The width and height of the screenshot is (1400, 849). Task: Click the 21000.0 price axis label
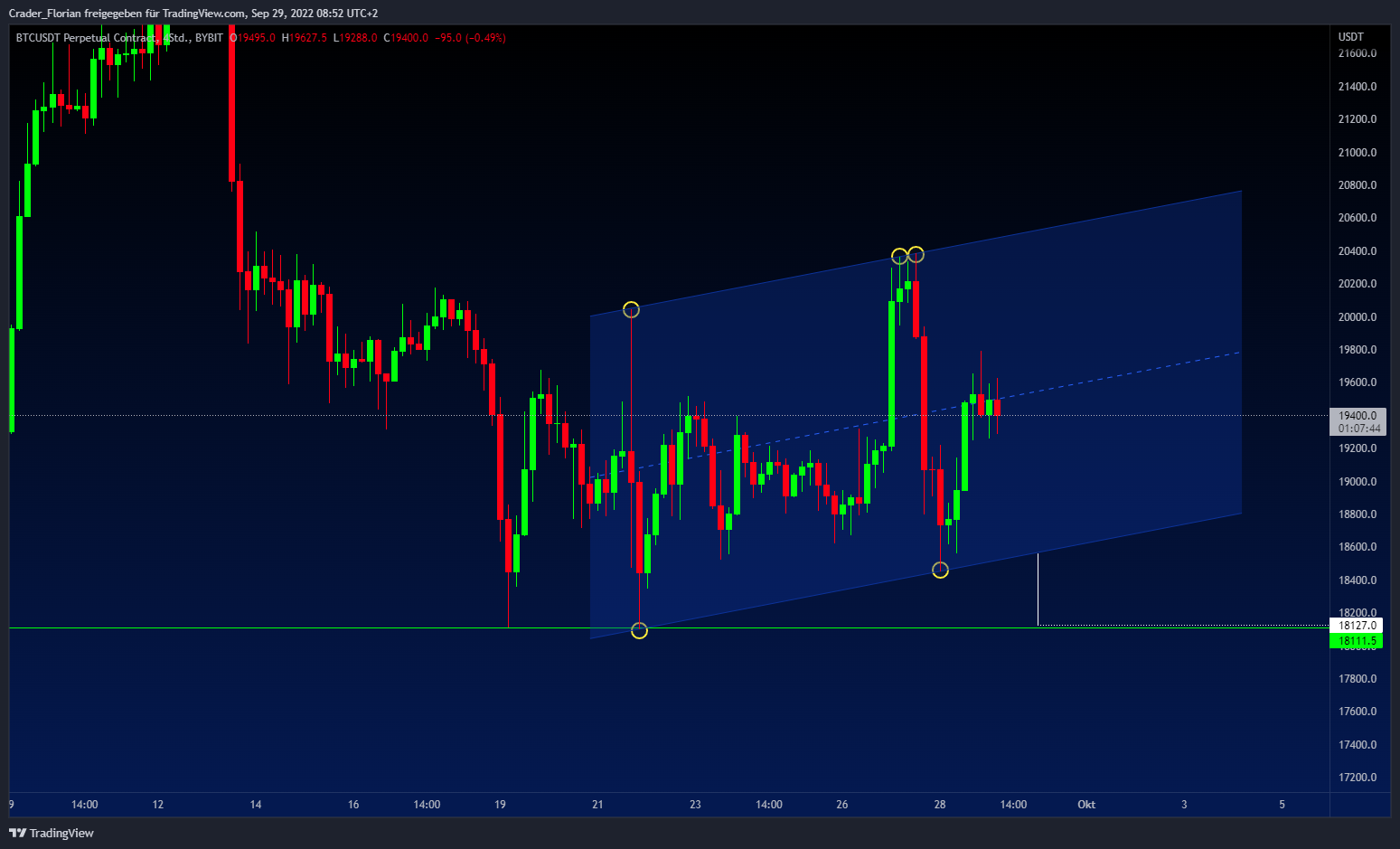click(1358, 153)
